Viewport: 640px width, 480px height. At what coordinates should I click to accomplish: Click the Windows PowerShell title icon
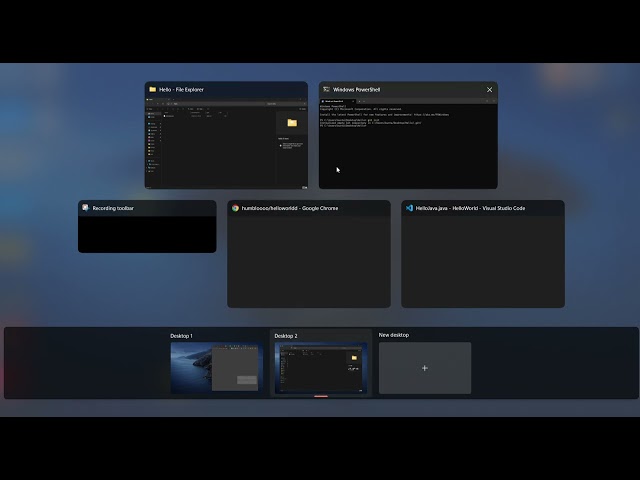point(326,89)
